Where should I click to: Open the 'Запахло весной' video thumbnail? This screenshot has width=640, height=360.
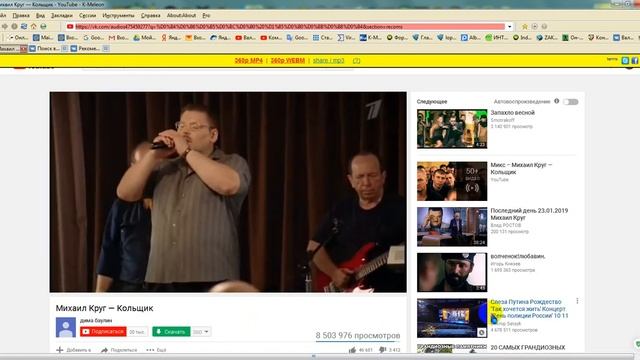pos(452,129)
